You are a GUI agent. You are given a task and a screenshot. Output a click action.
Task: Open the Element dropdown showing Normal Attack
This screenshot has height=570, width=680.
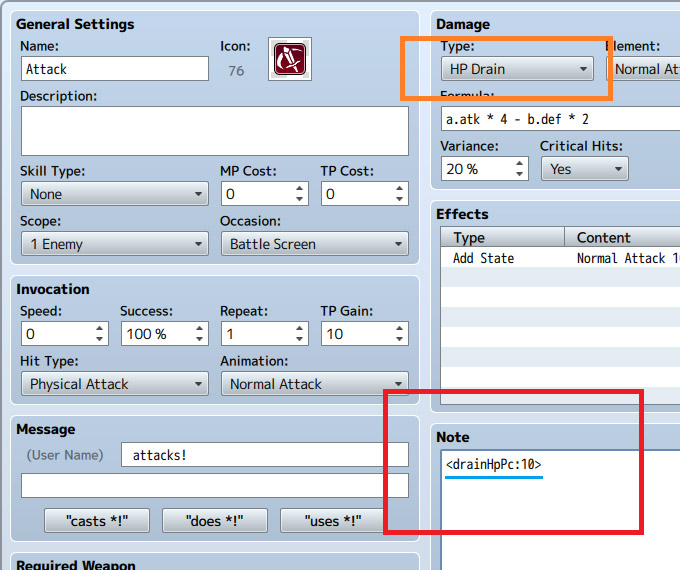[643, 69]
